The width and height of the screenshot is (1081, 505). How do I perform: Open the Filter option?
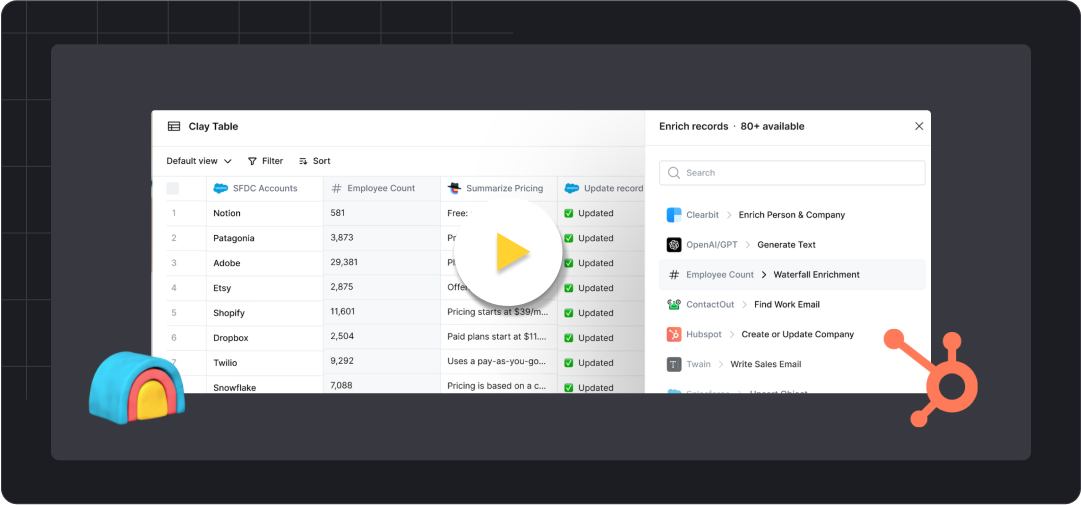click(x=265, y=161)
